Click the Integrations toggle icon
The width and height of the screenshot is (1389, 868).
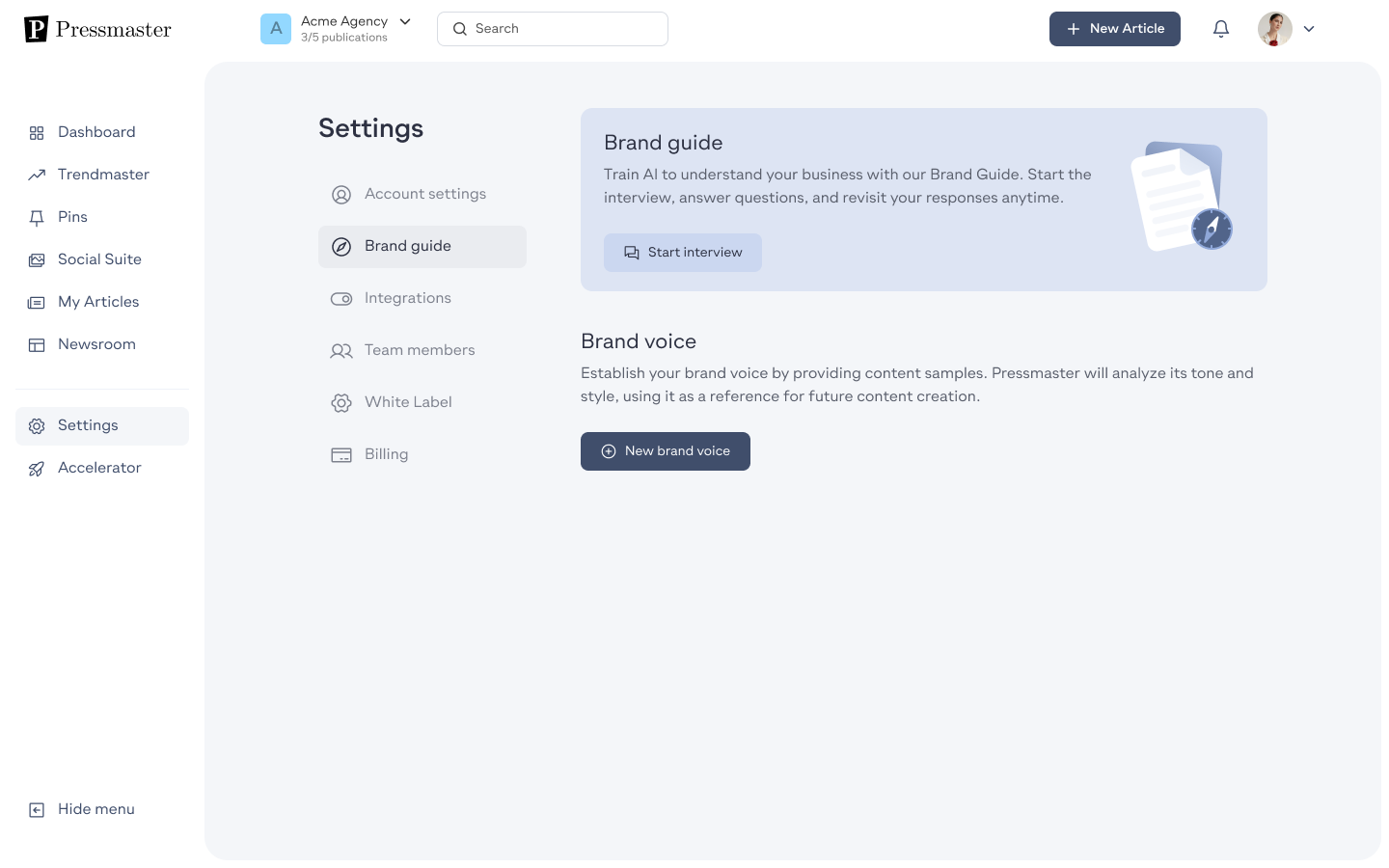point(341,299)
